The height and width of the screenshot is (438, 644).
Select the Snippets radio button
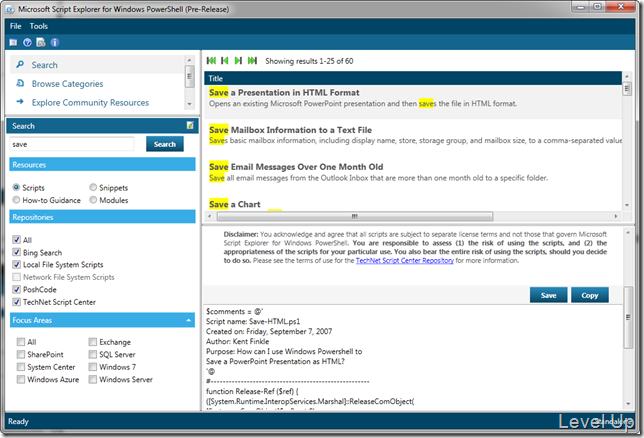(93, 187)
